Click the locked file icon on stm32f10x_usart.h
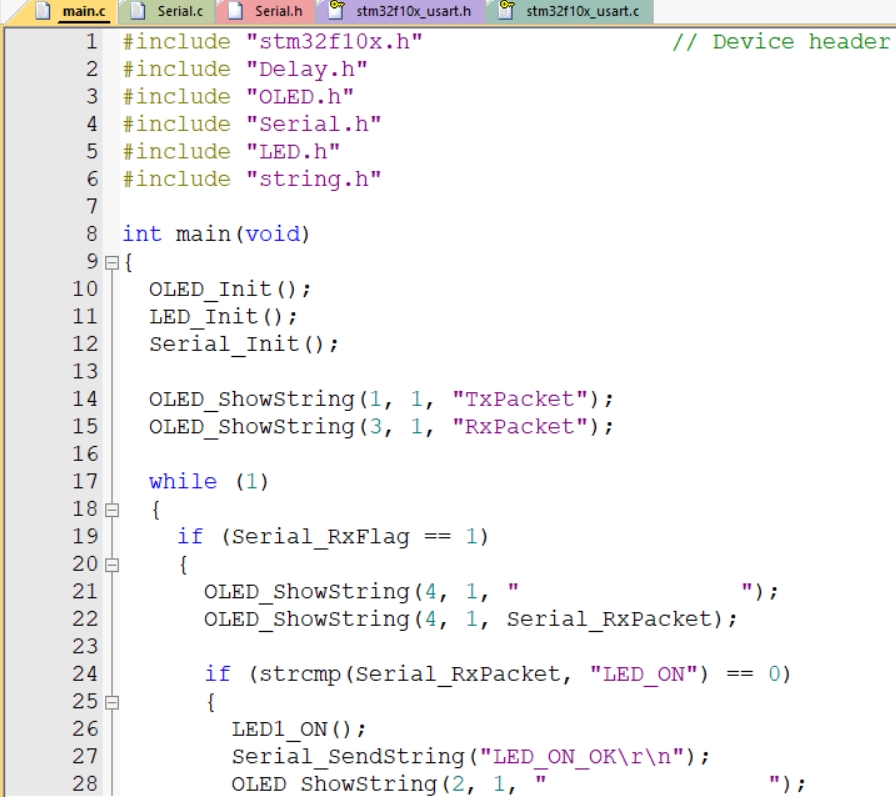Image resolution: width=896 pixels, height=797 pixels. point(337,10)
